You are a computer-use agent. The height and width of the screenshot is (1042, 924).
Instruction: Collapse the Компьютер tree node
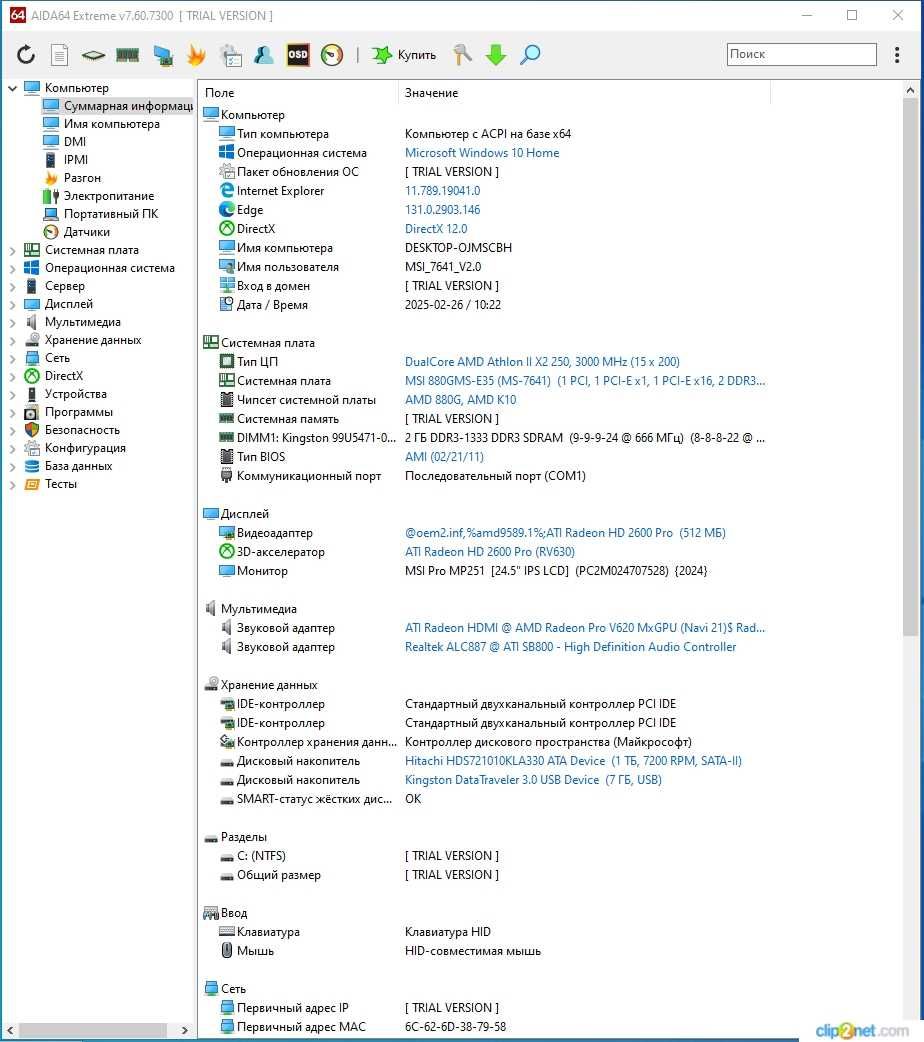13,88
